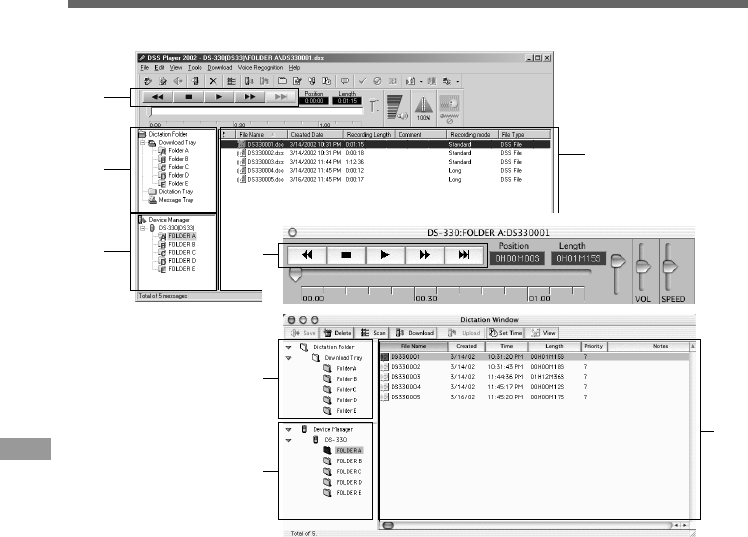Open the last dropdown arrow in Windows toolbar
The image size is (748, 537).
pyautogui.click(x=457, y=82)
